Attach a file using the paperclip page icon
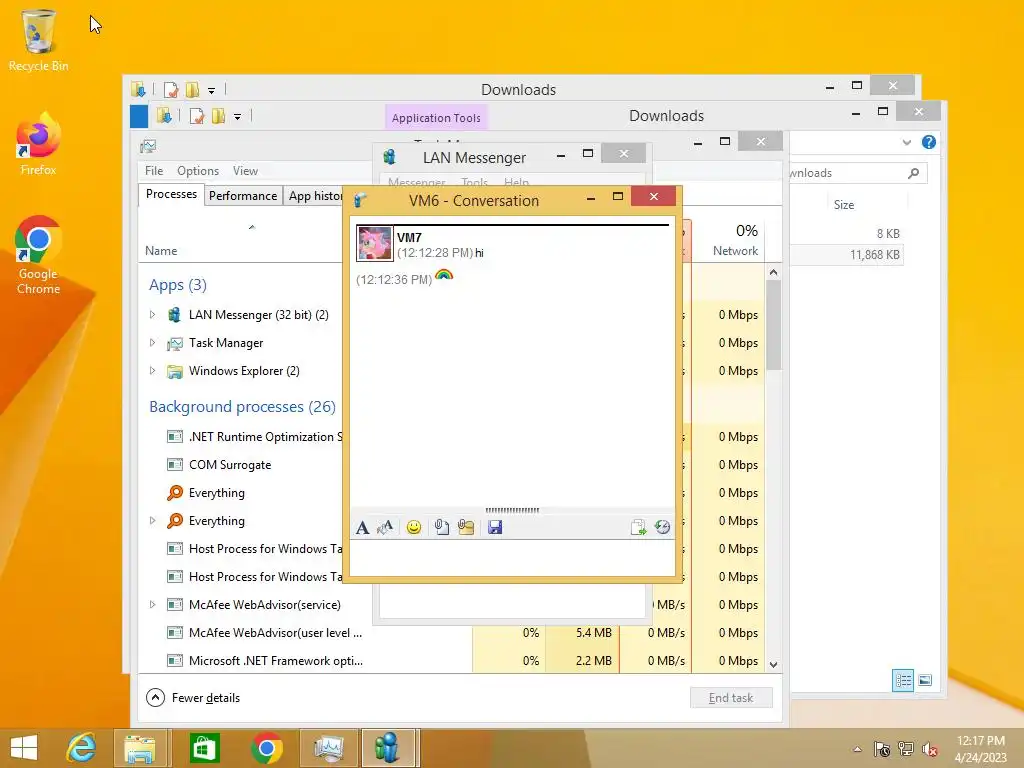Viewport: 1024px width, 768px height. (x=441, y=527)
